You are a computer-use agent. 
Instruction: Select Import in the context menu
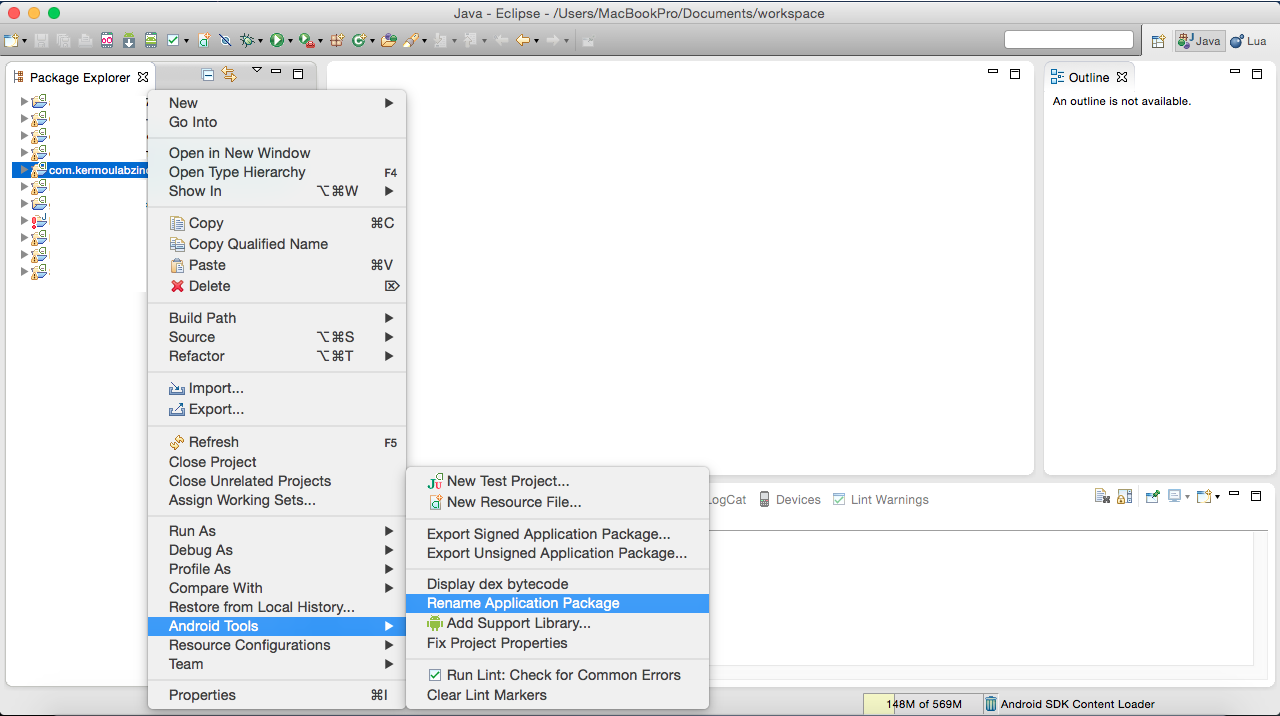[x=277, y=388]
